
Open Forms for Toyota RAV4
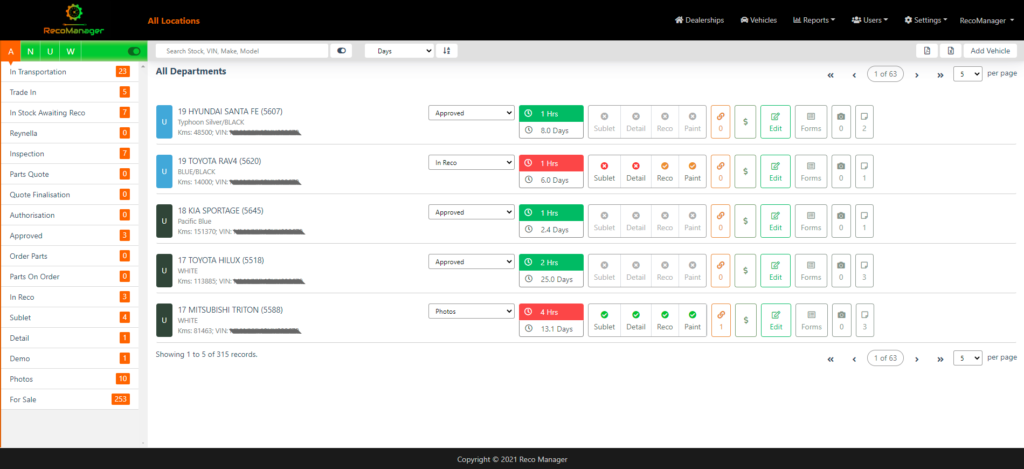pos(810,172)
